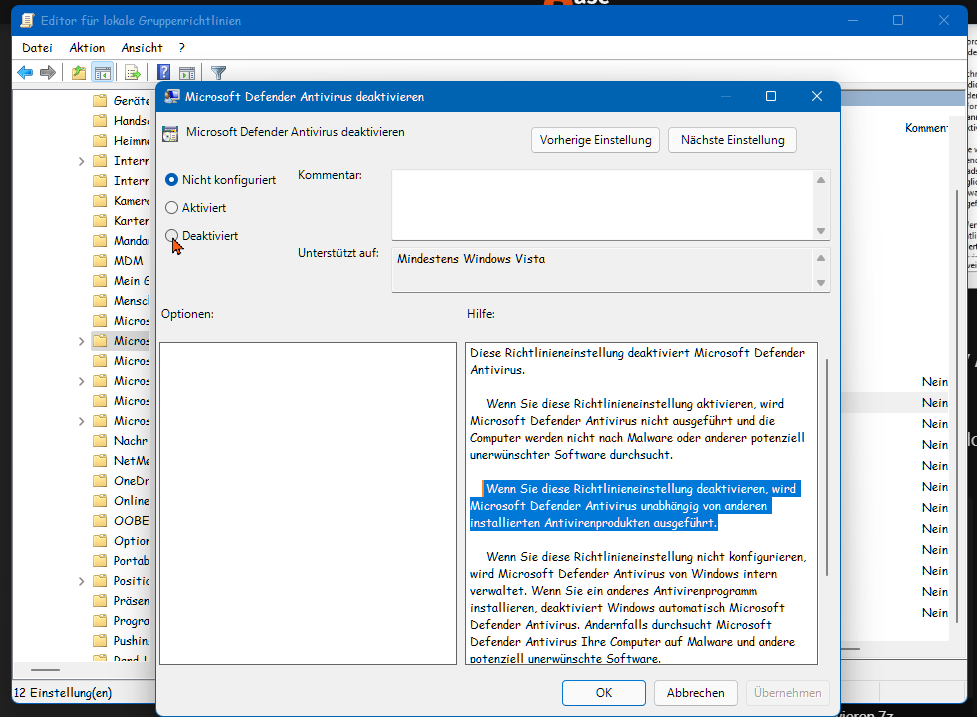Click the folder icon next to Präsen

click(100, 601)
